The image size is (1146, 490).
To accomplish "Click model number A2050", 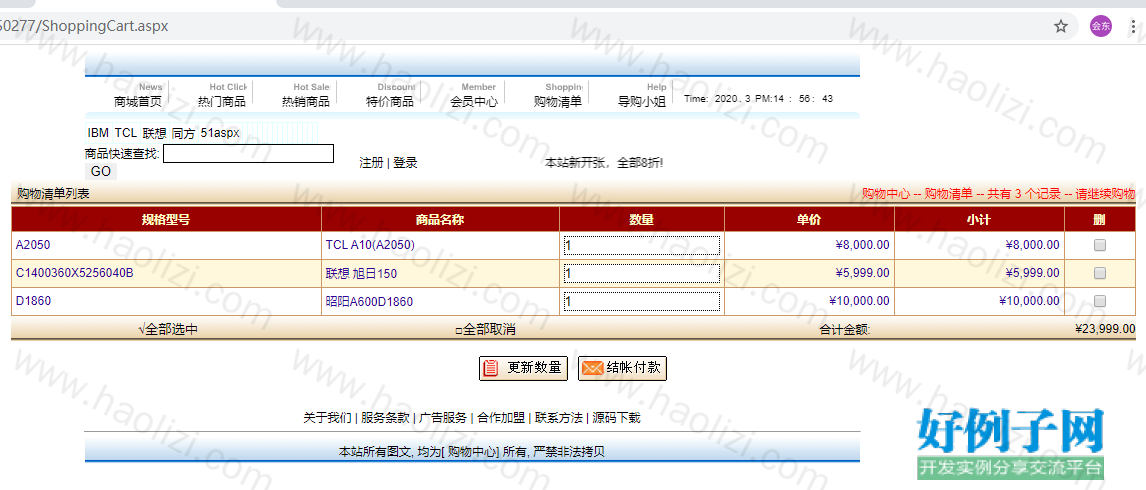I will click(33, 245).
